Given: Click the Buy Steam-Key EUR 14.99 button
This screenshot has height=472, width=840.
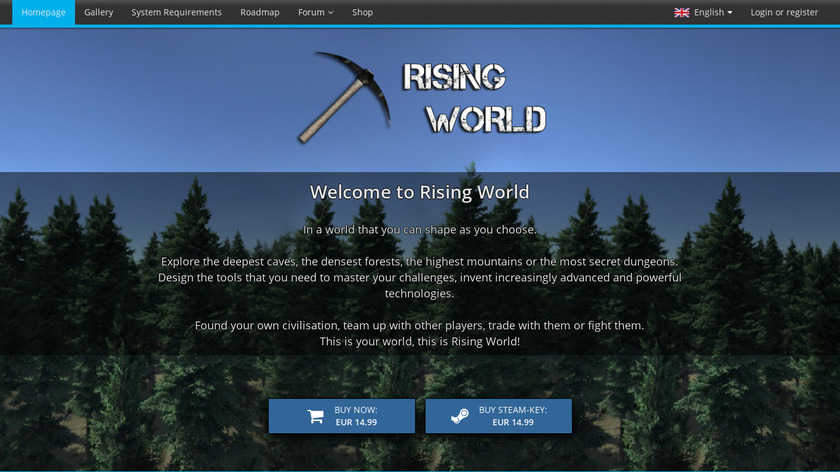Looking at the screenshot, I should click(x=498, y=416).
